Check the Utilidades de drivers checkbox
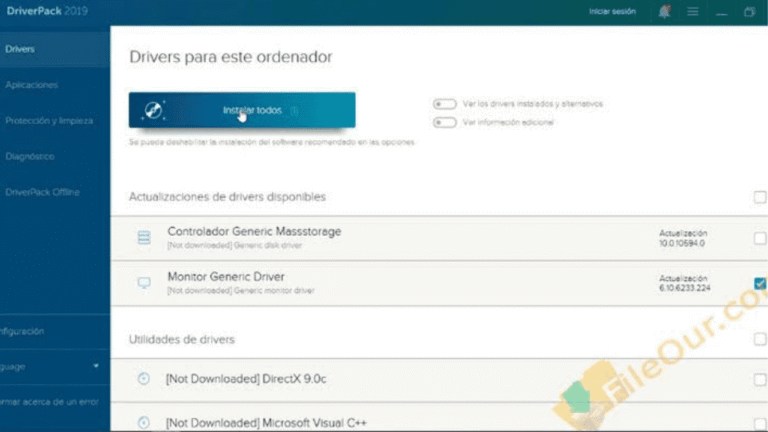The width and height of the screenshot is (768, 432). coord(760,339)
